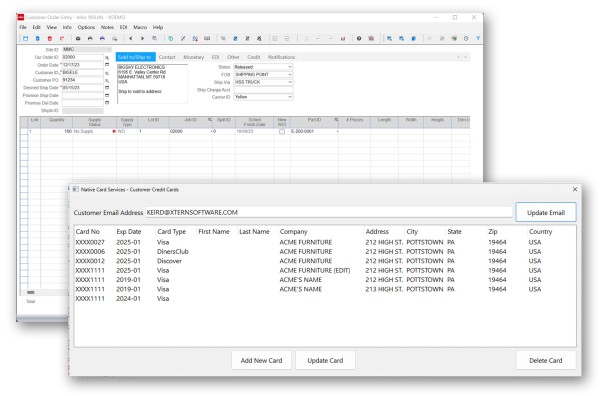600x396 pixels.
Task: Click the help question mark icon
Action: click(x=359, y=39)
